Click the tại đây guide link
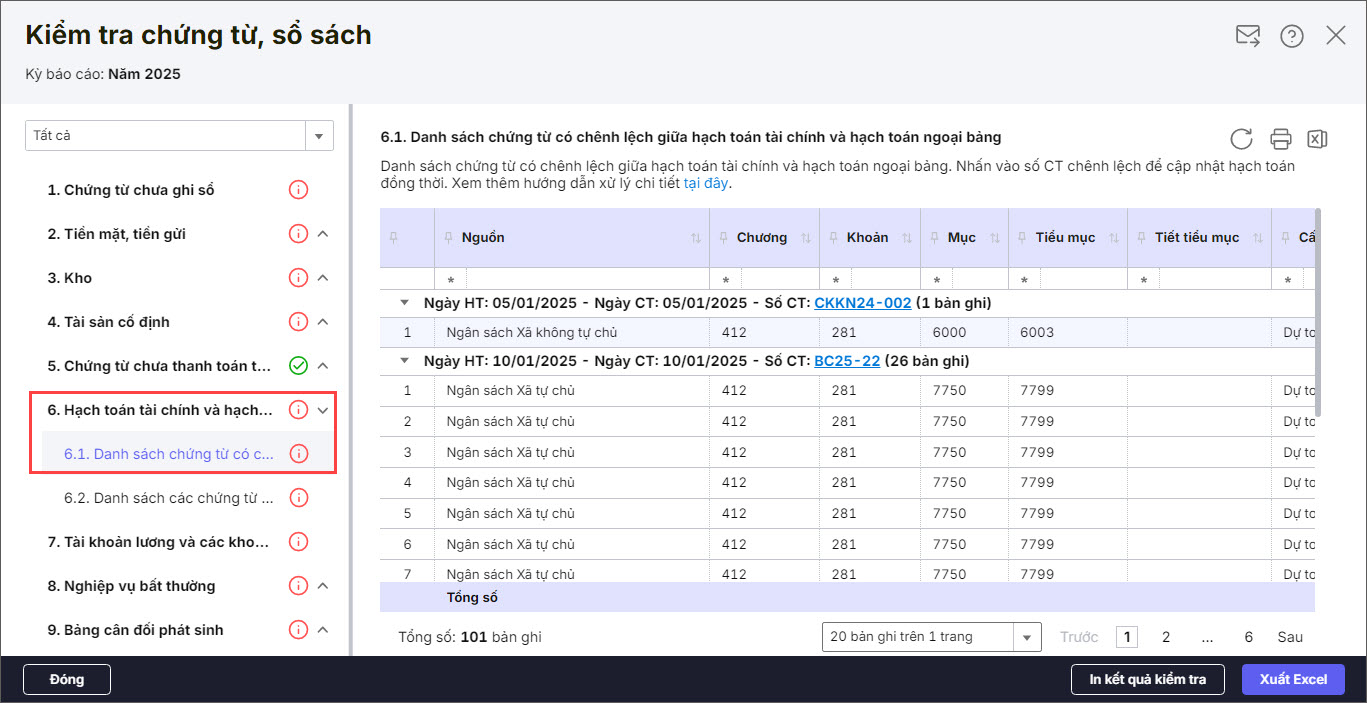Image resolution: width=1367 pixels, height=703 pixels. pos(706,184)
